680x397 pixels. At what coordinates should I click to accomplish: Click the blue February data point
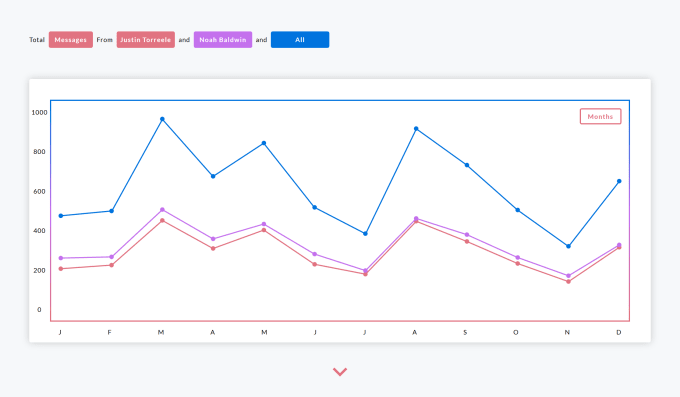point(111,211)
